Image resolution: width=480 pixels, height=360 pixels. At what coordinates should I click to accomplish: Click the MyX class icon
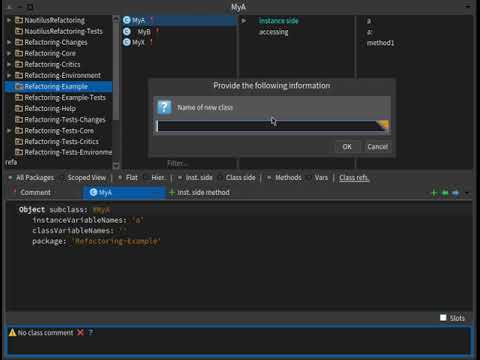[127, 42]
